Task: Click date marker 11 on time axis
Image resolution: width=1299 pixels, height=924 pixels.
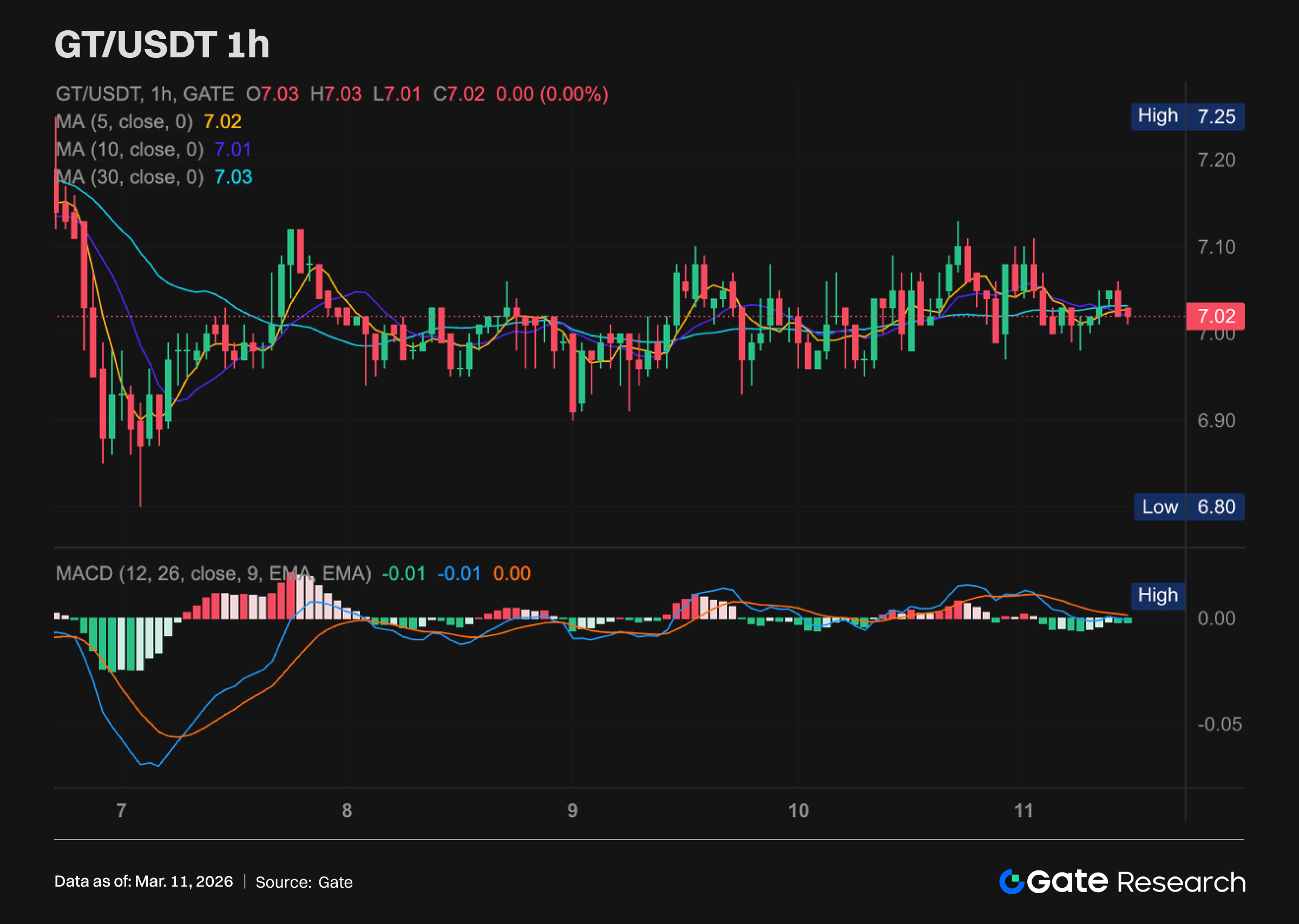Action: (1024, 810)
